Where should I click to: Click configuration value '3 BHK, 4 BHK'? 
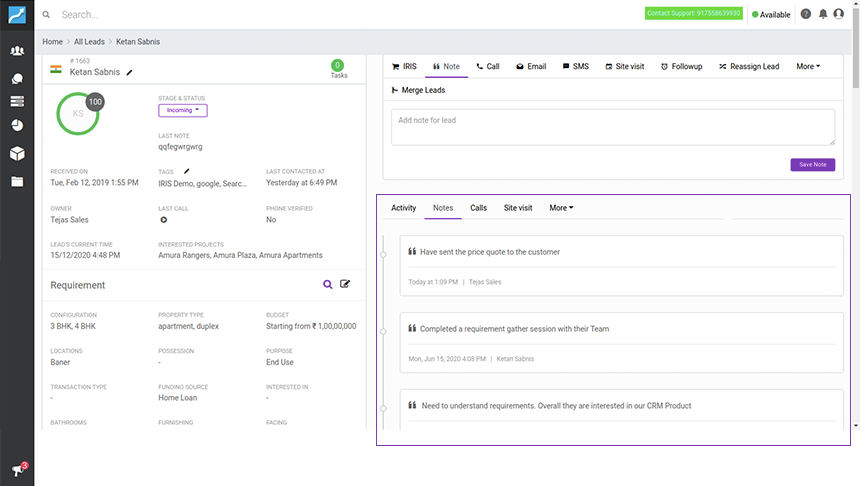click(73, 326)
